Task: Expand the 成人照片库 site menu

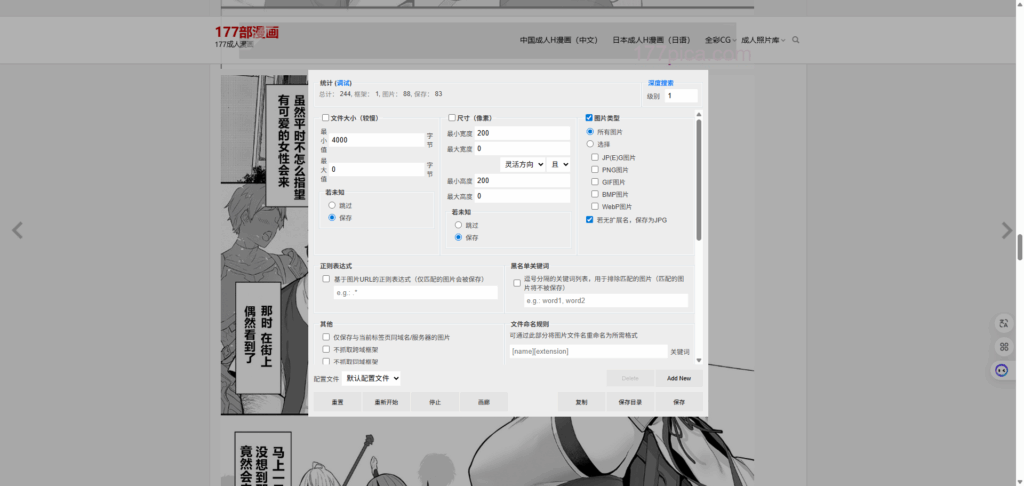Action: coord(763,40)
